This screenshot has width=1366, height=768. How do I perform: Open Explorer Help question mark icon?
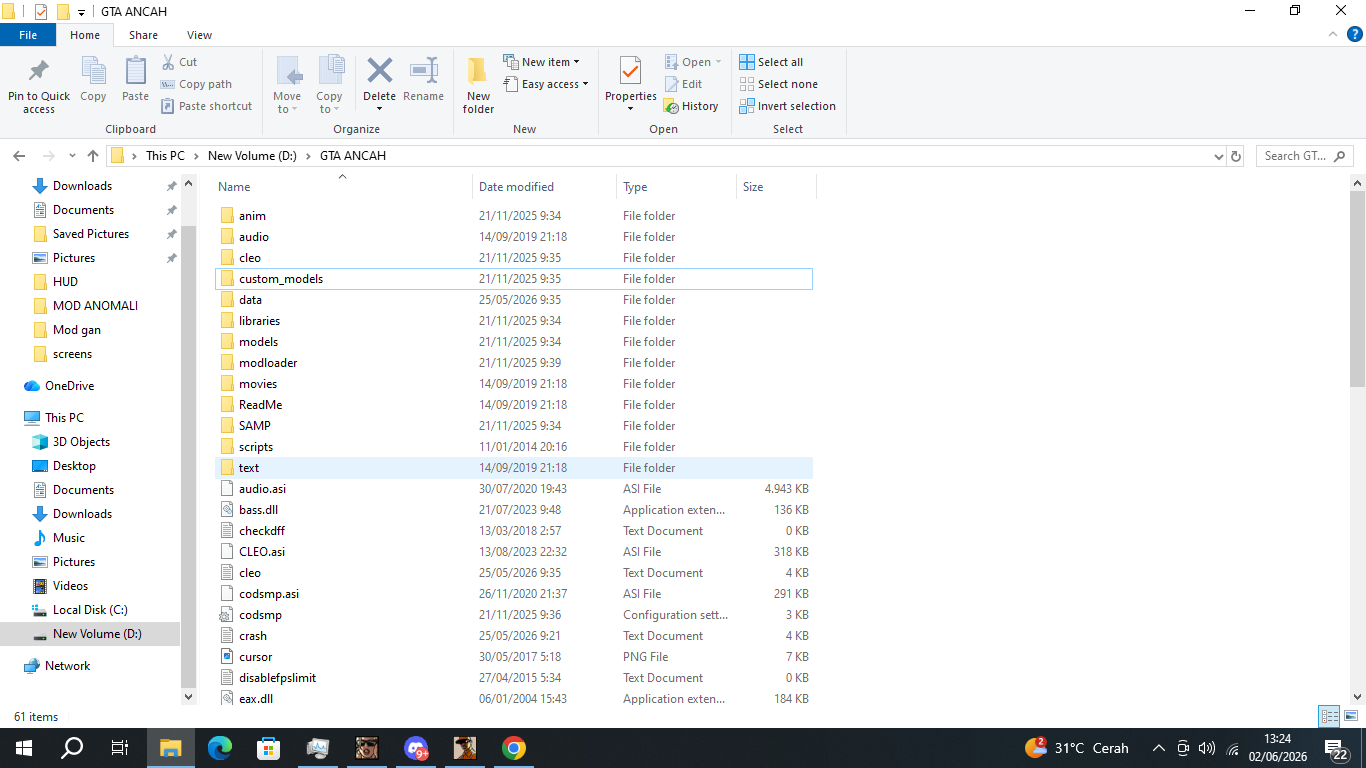tap(1354, 34)
